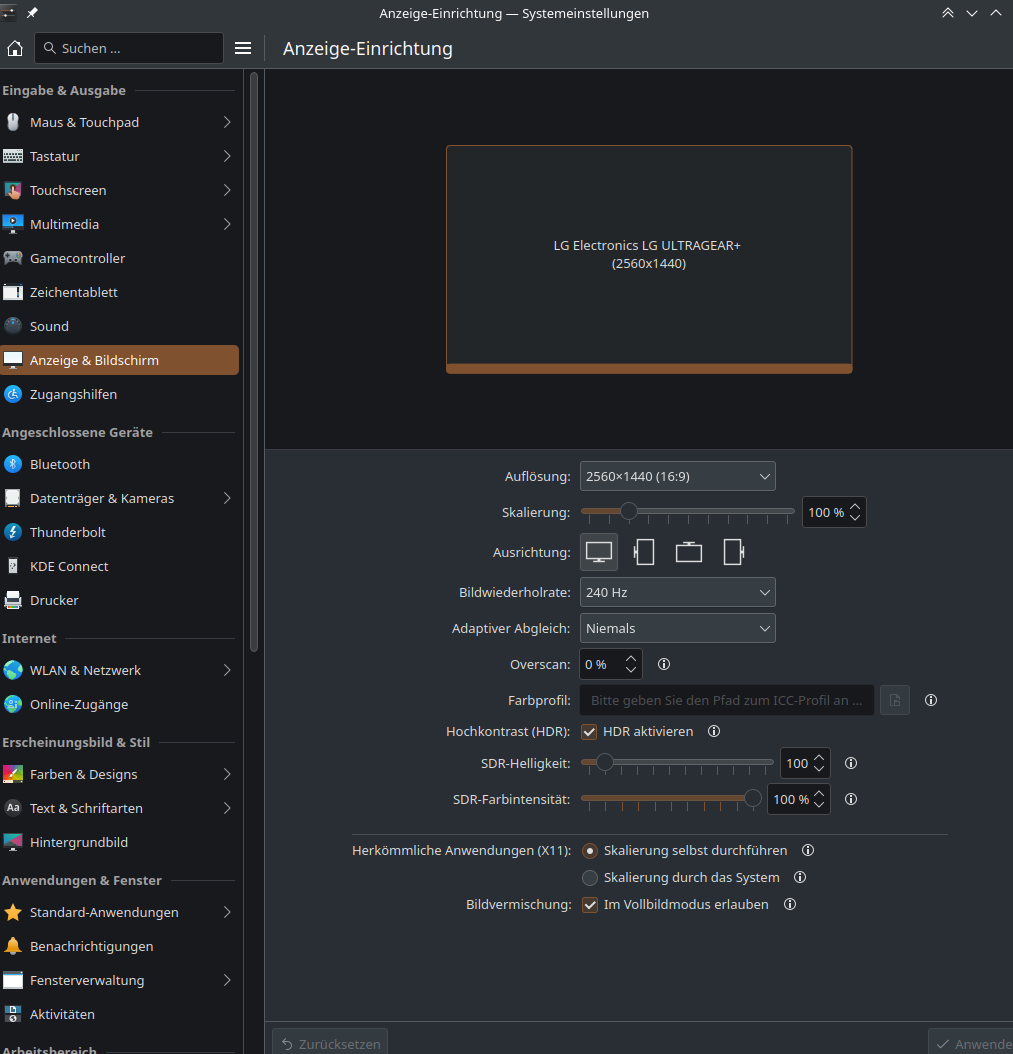Image resolution: width=1013 pixels, height=1054 pixels.
Task: Show info about Skalierung selbst durchführen
Action: tap(808, 850)
